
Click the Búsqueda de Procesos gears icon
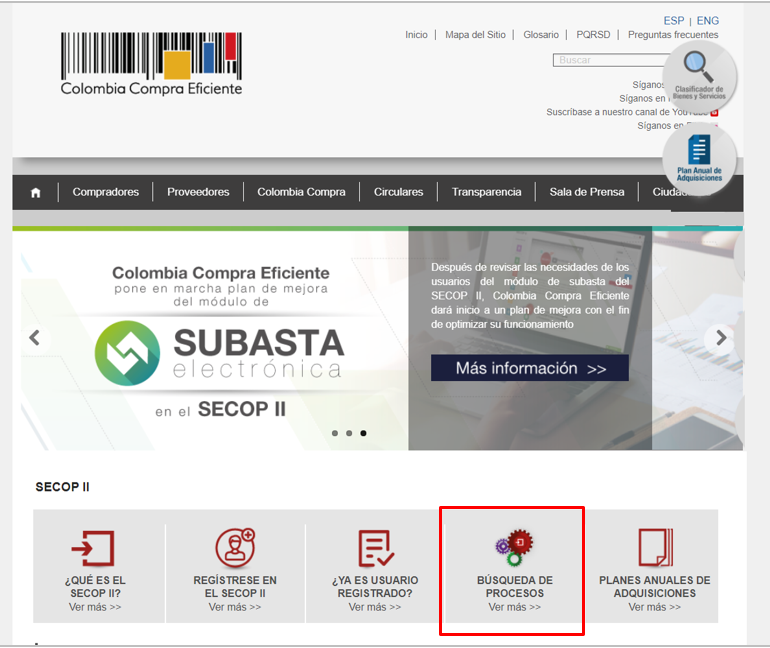(514, 547)
